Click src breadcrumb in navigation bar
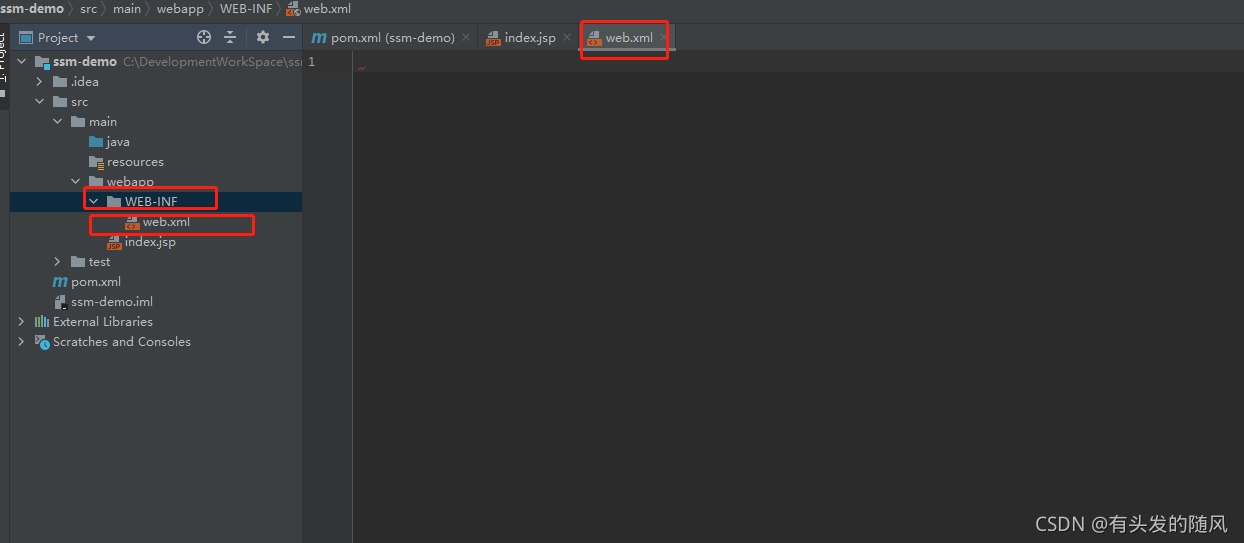Viewport: 1244px width, 543px height. (x=89, y=9)
